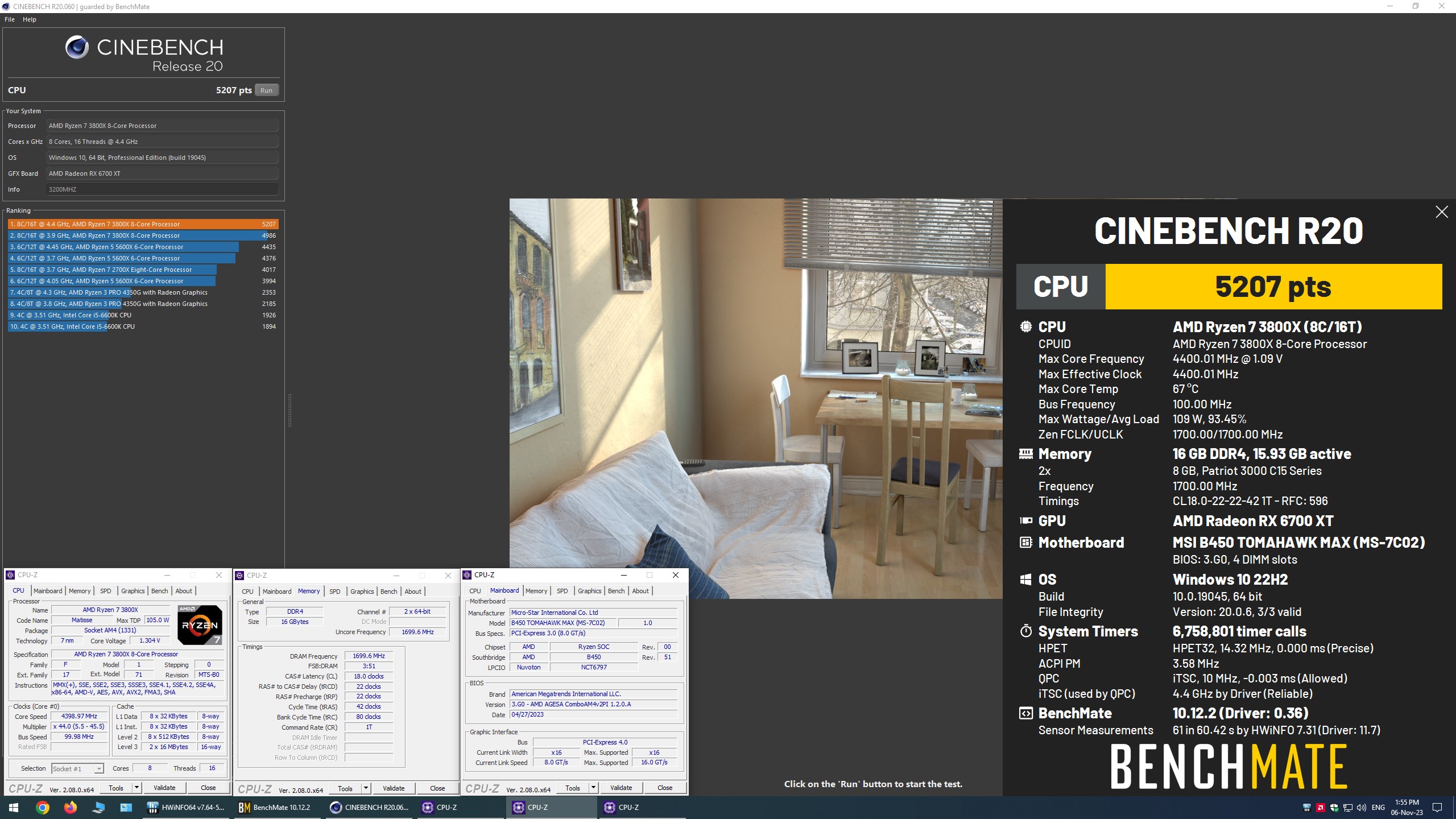
Task: Click Validate in Mainboard tab CPU-Z window
Action: (621, 788)
